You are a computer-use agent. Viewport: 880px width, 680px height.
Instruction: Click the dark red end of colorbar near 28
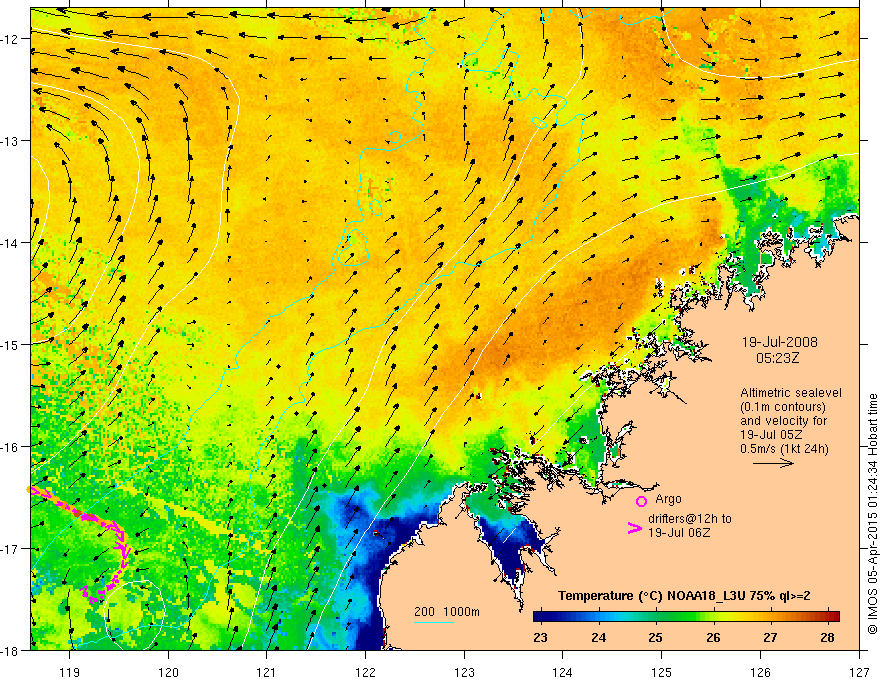[x=834, y=616]
